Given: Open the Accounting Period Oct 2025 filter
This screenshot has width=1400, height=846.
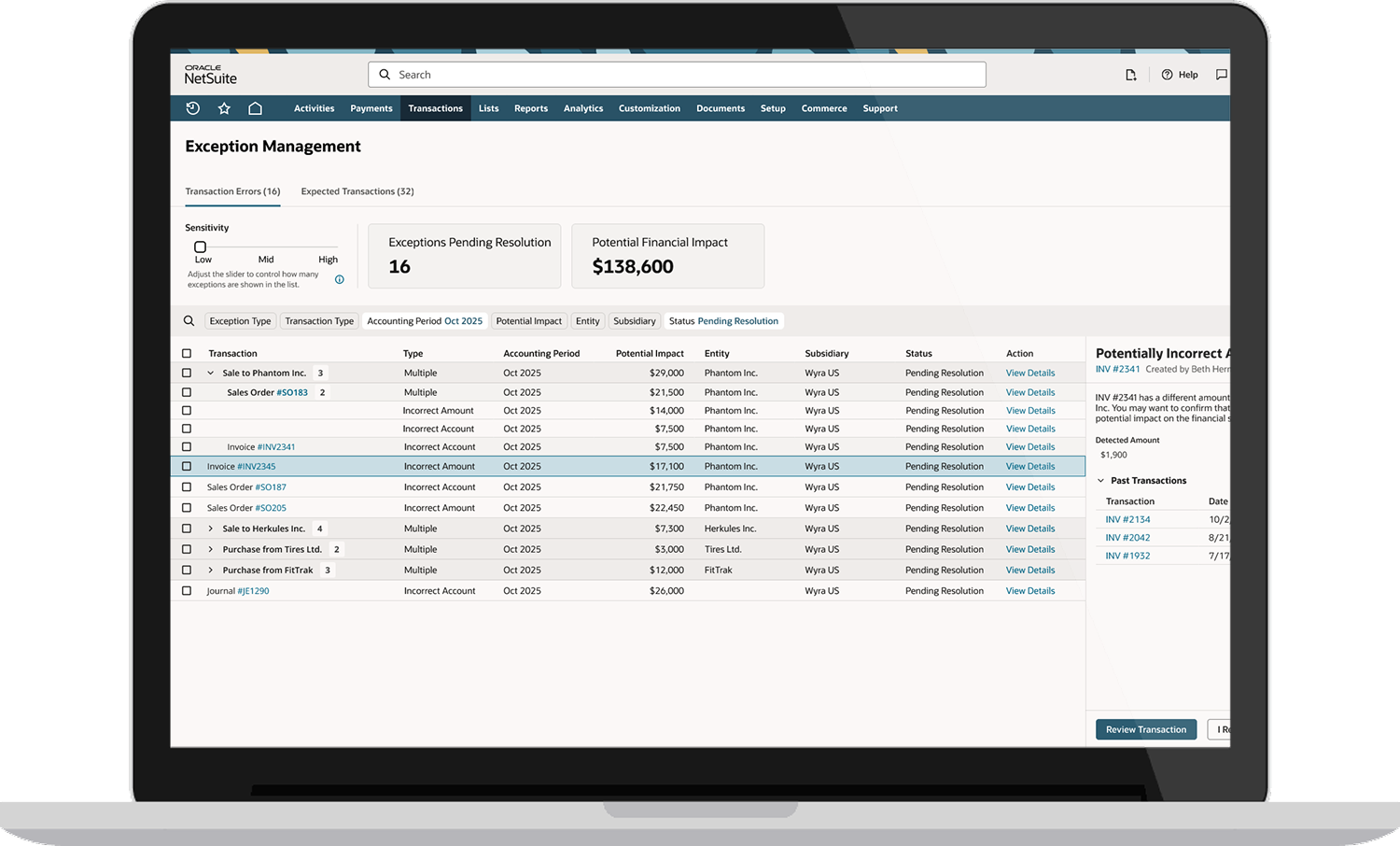Looking at the screenshot, I should 425,320.
